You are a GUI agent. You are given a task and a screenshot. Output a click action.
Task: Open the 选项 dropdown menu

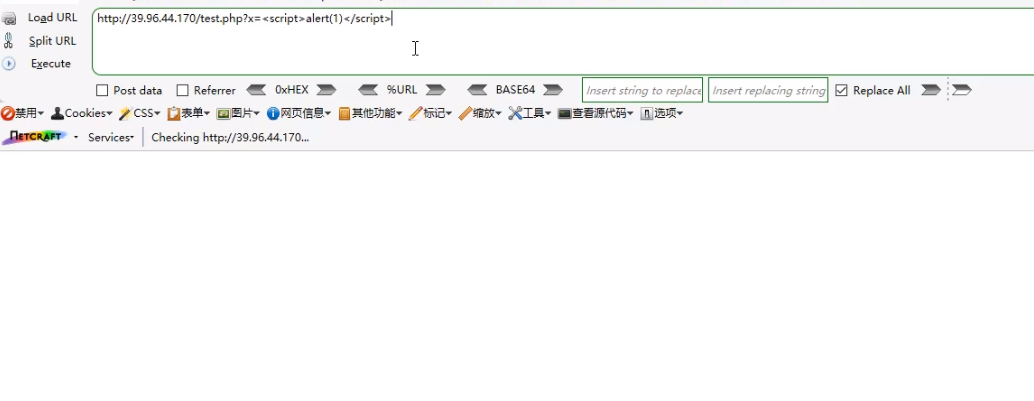pyautogui.click(x=662, y=113)
